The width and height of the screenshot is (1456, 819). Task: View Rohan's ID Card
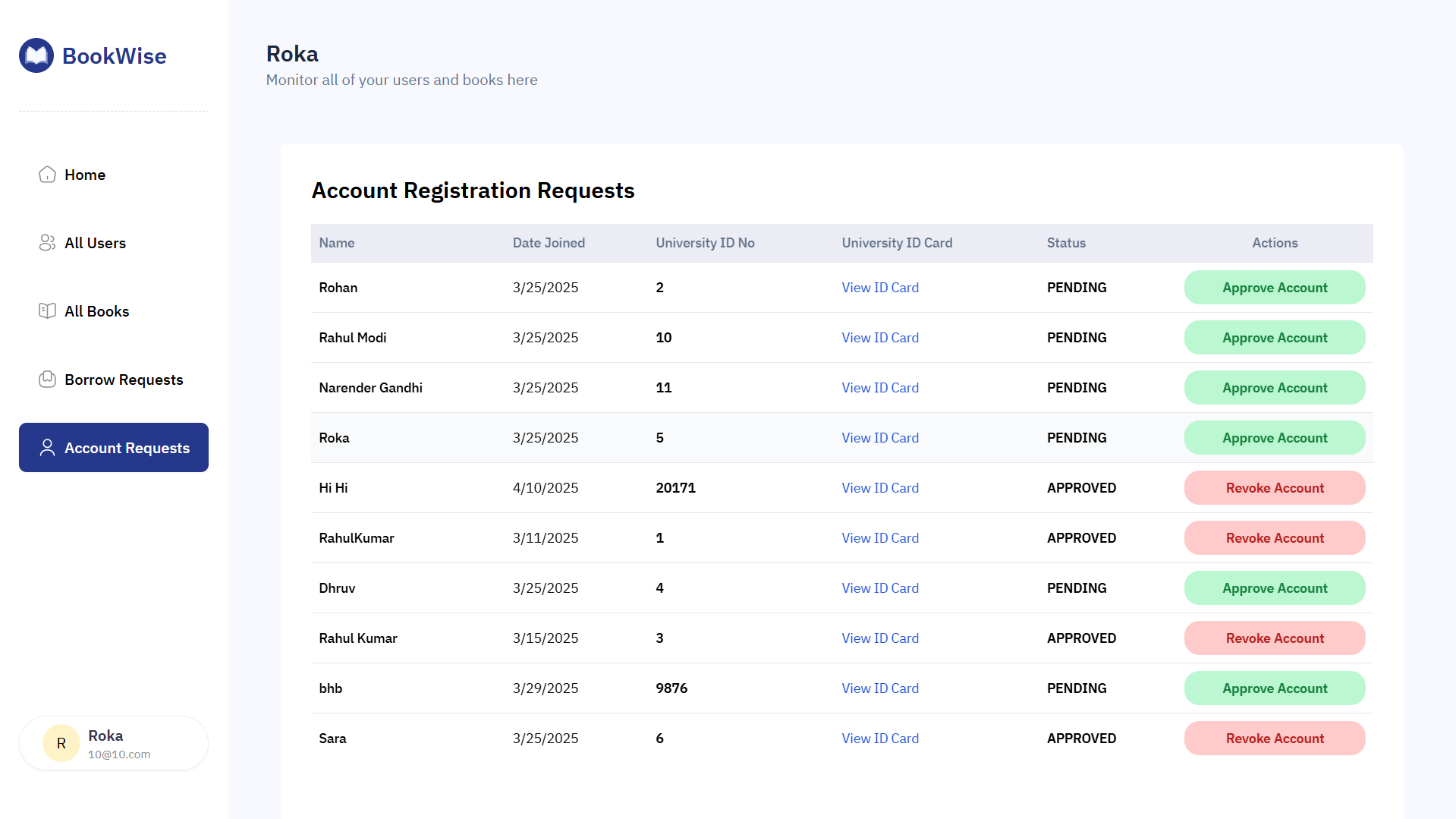point(879,287)
